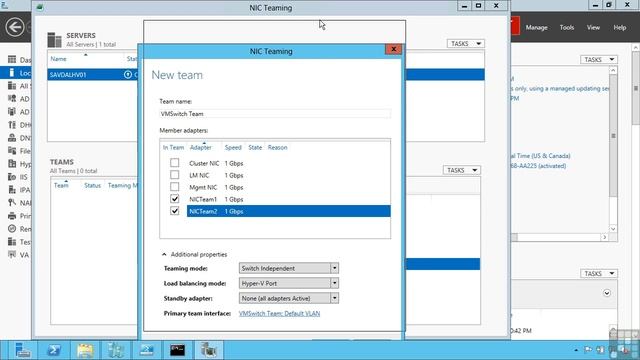
Task: Select the Hyper-V sidebar icon
Action: tap(12, 164)
